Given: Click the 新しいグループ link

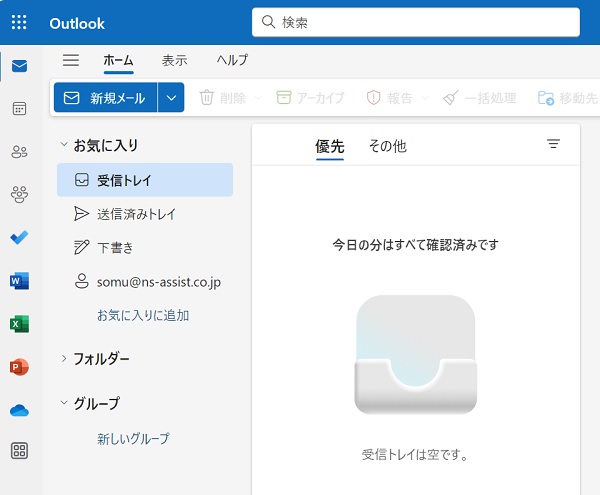Looking at the screenshot, I should point(133,438).
